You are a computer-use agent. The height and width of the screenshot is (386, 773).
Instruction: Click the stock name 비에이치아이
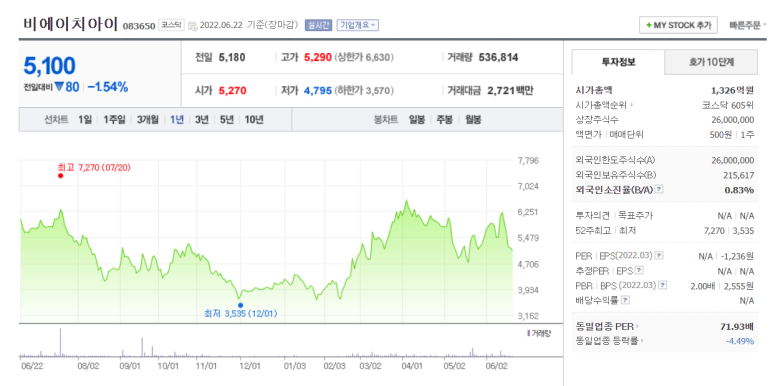[x=70, y=24]
